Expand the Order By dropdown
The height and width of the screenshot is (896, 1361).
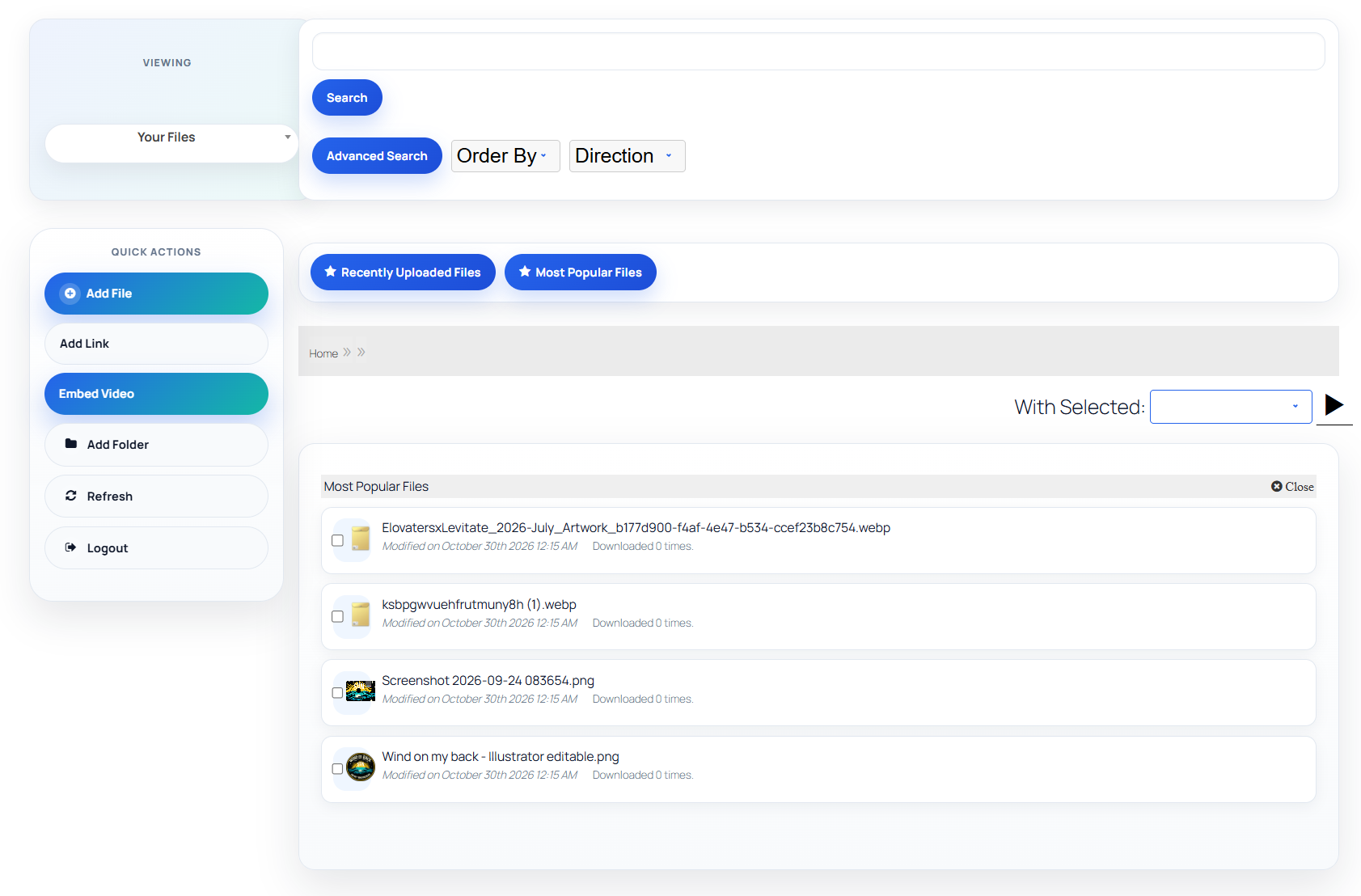click(505, 156)
